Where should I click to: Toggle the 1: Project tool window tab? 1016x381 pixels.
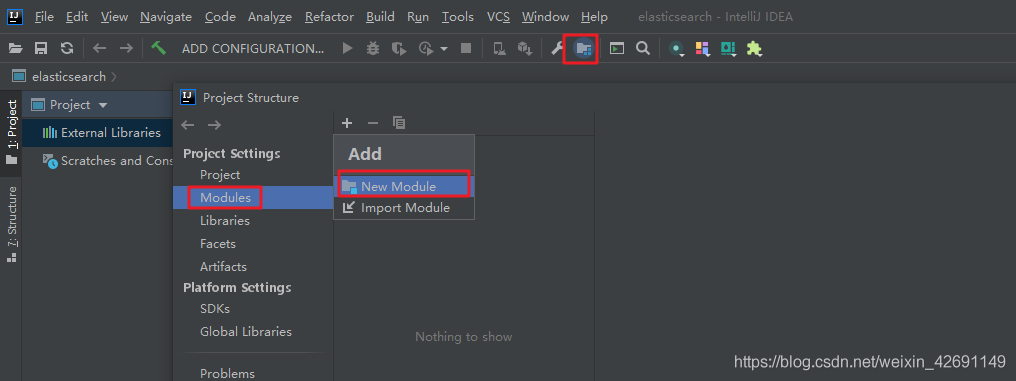point(12,132)
